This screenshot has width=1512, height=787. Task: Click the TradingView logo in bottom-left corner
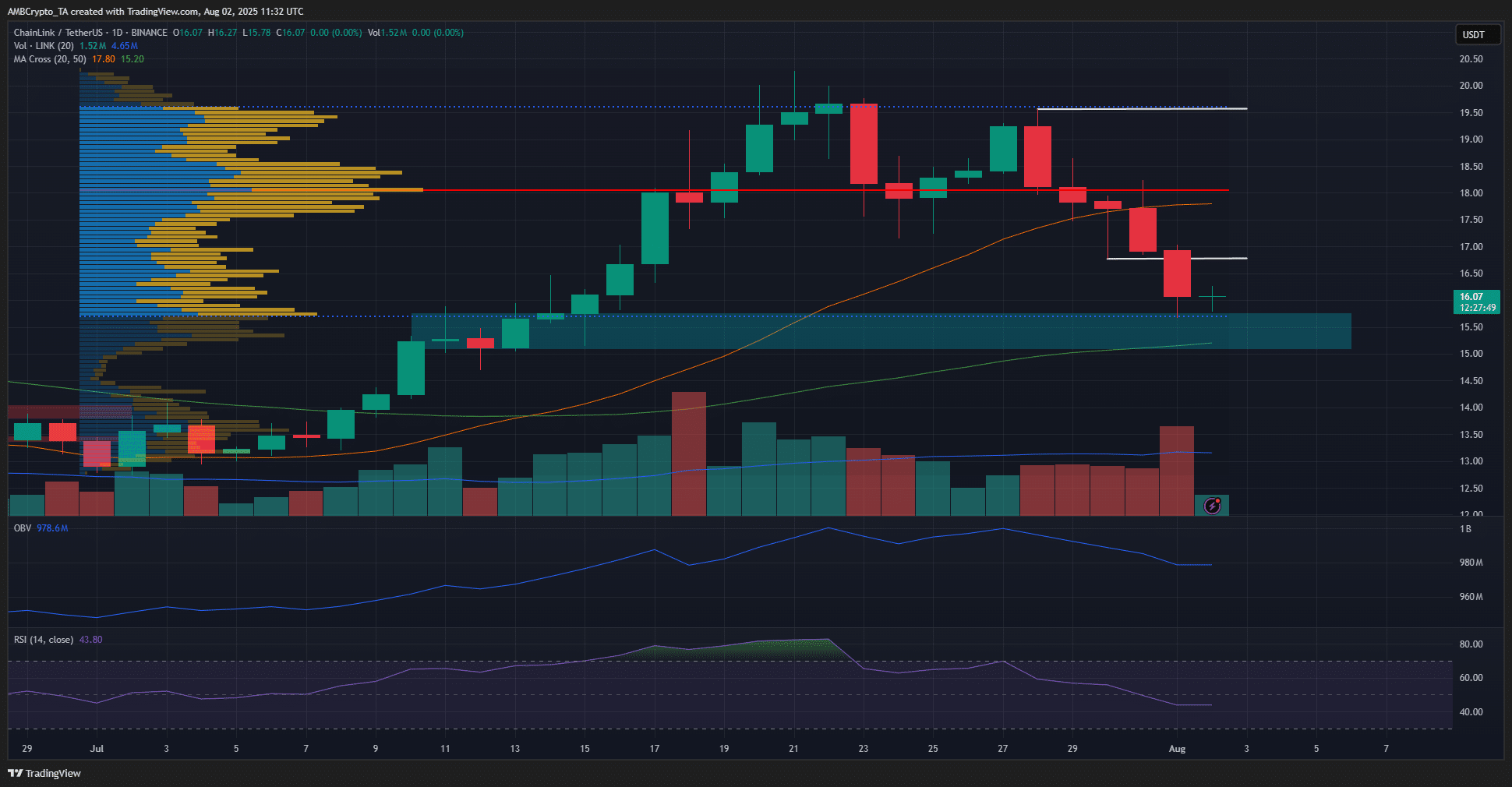44,773
